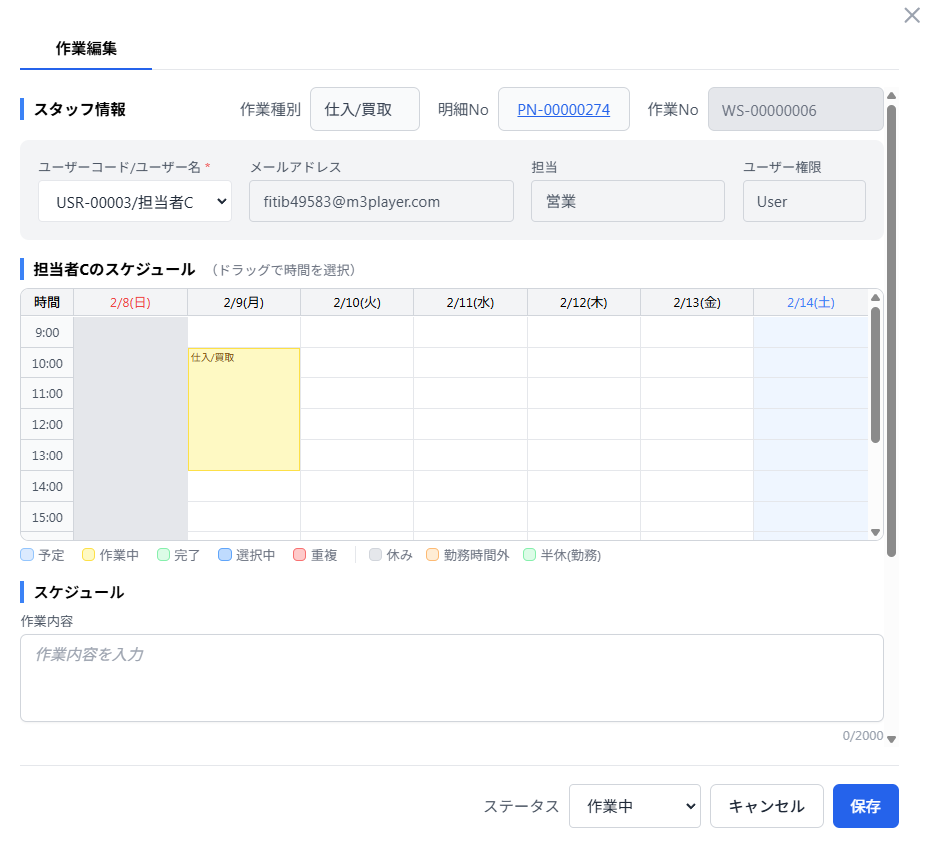Click the 作業種別 field showing 仕入/買取
Screen dimensions: 926x848
point(364,110)
